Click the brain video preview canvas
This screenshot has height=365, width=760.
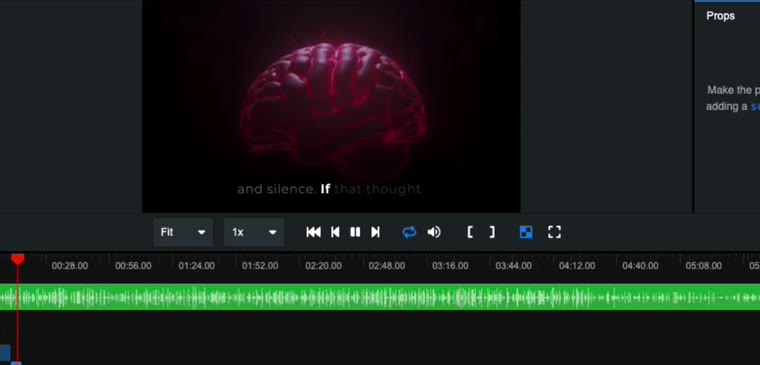click(331, 106)
